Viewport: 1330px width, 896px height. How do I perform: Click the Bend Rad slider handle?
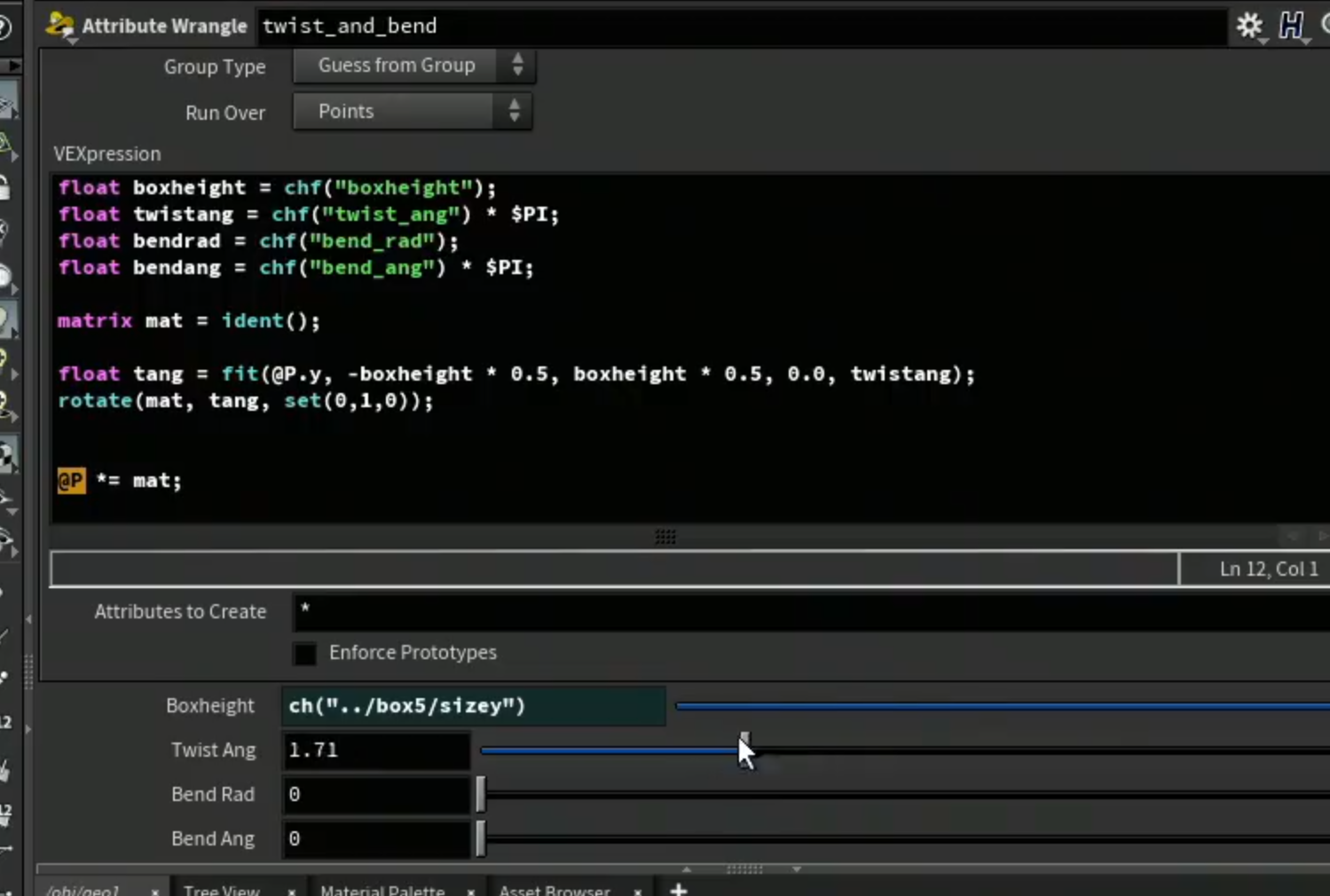(x=480, y=794)
